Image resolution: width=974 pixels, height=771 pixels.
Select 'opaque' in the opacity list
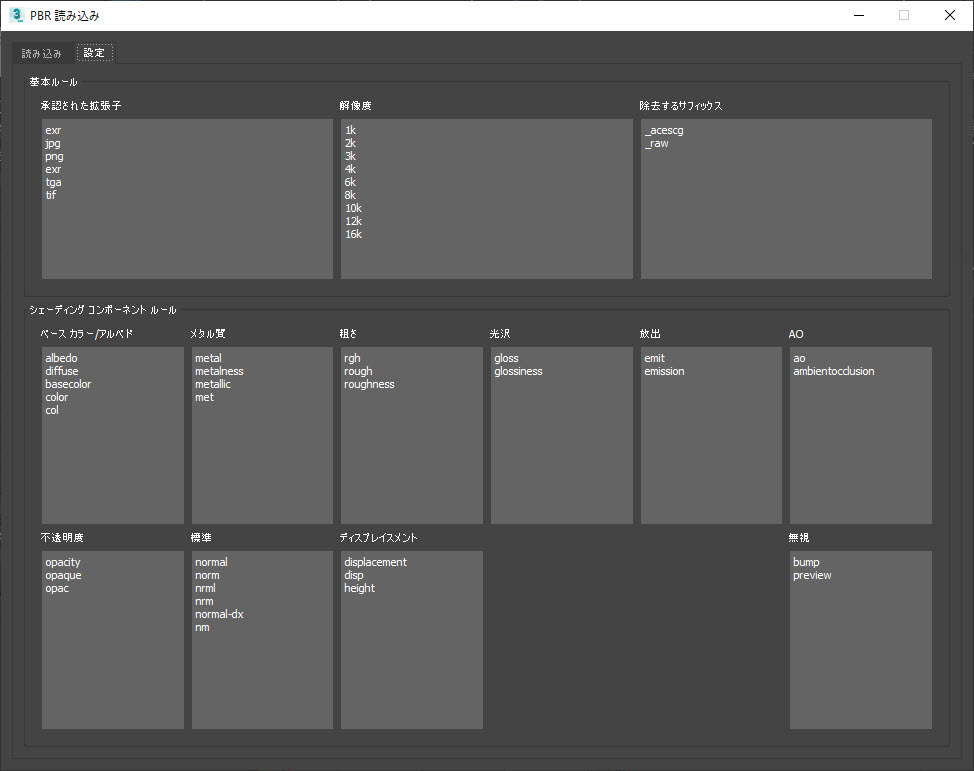63,575
